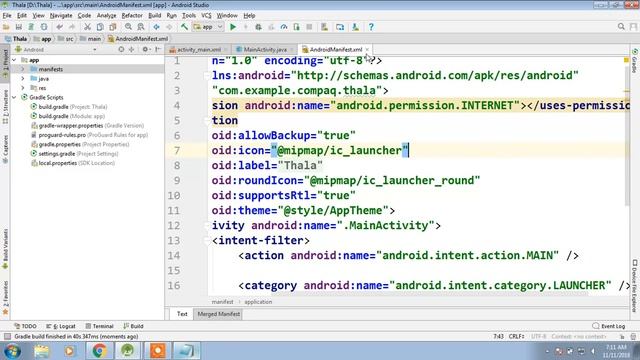Image resolution: width=640 pixels, height=360 pixels.
Task: Click the Redo arrow in toolbar
Action: [72, 27]
